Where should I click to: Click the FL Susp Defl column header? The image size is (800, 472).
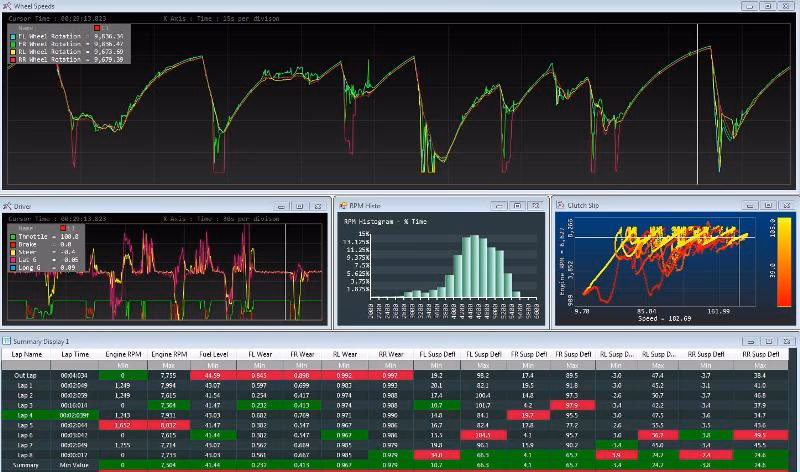pyautogui.click(x=437, y=354)
